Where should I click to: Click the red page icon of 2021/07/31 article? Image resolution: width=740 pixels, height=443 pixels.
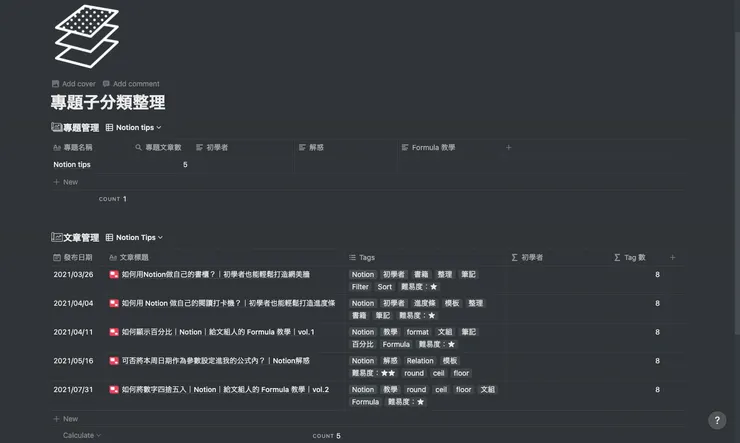(x=114, y=390)
